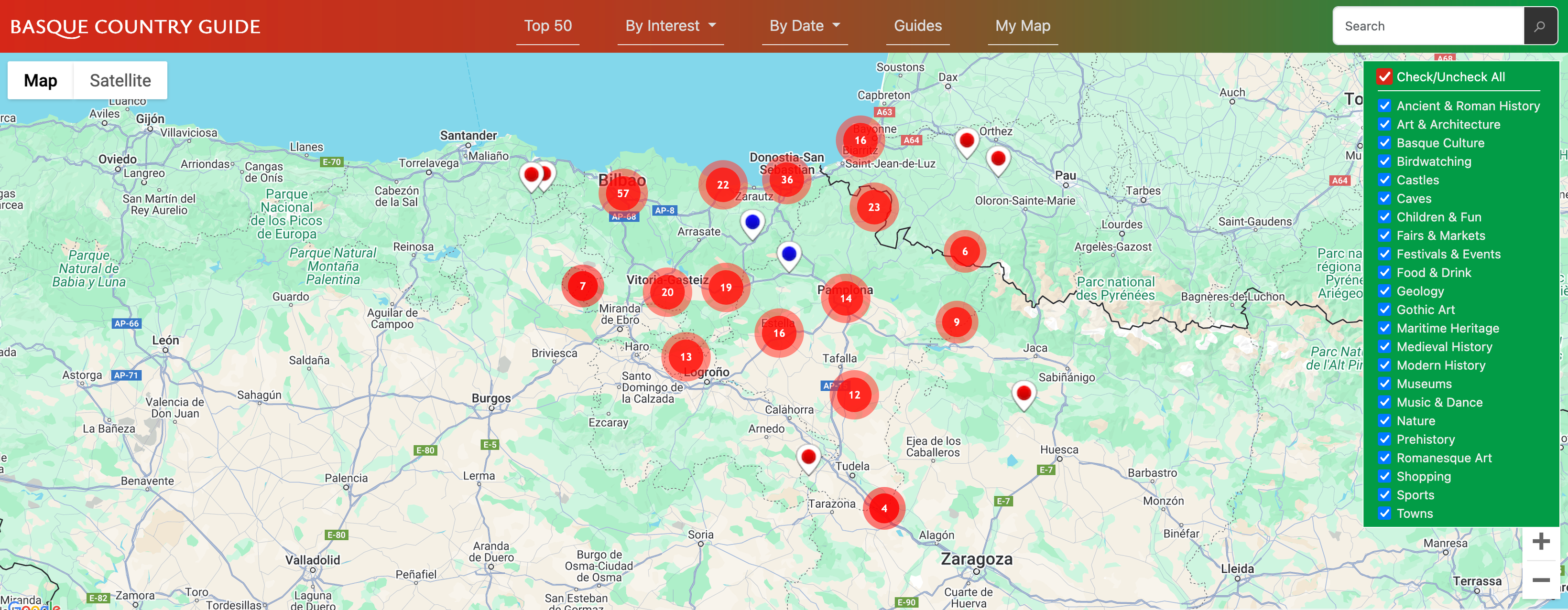
Task: Uncheck Festivals & Events filter
Action: click(1384, 254)
